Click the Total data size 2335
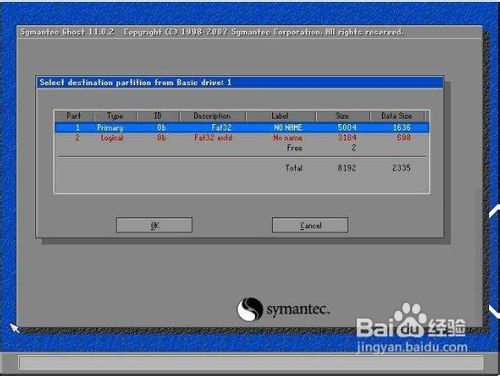 click(x=401, y=168)
